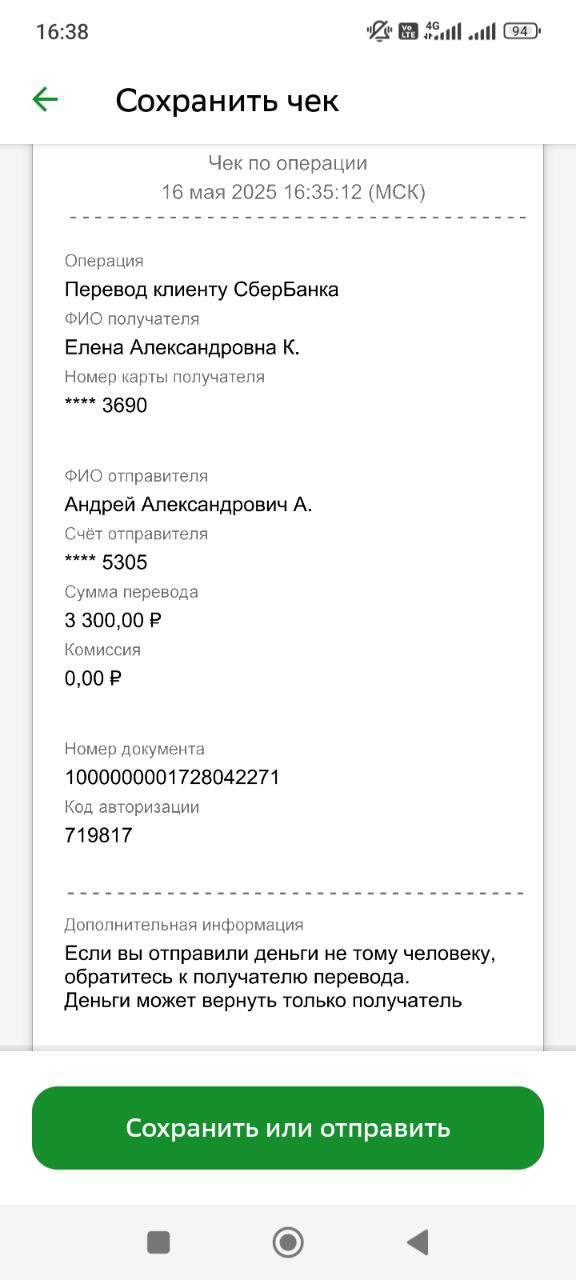
Task: Tap sender name Андрей Александрович А.
Action: 188,504
